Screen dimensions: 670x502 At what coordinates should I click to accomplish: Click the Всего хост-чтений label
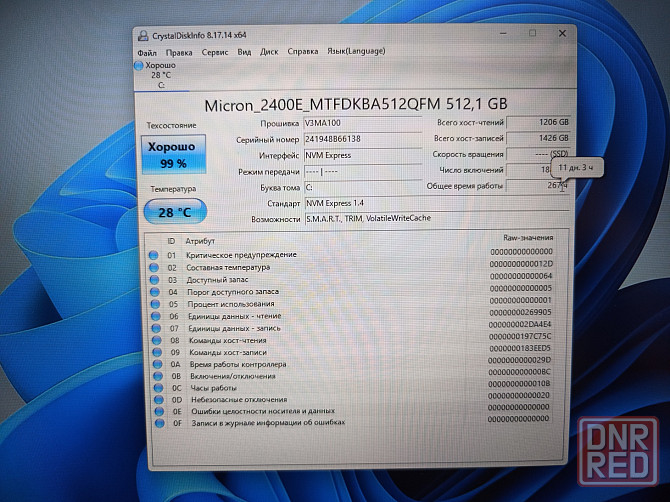470,123
